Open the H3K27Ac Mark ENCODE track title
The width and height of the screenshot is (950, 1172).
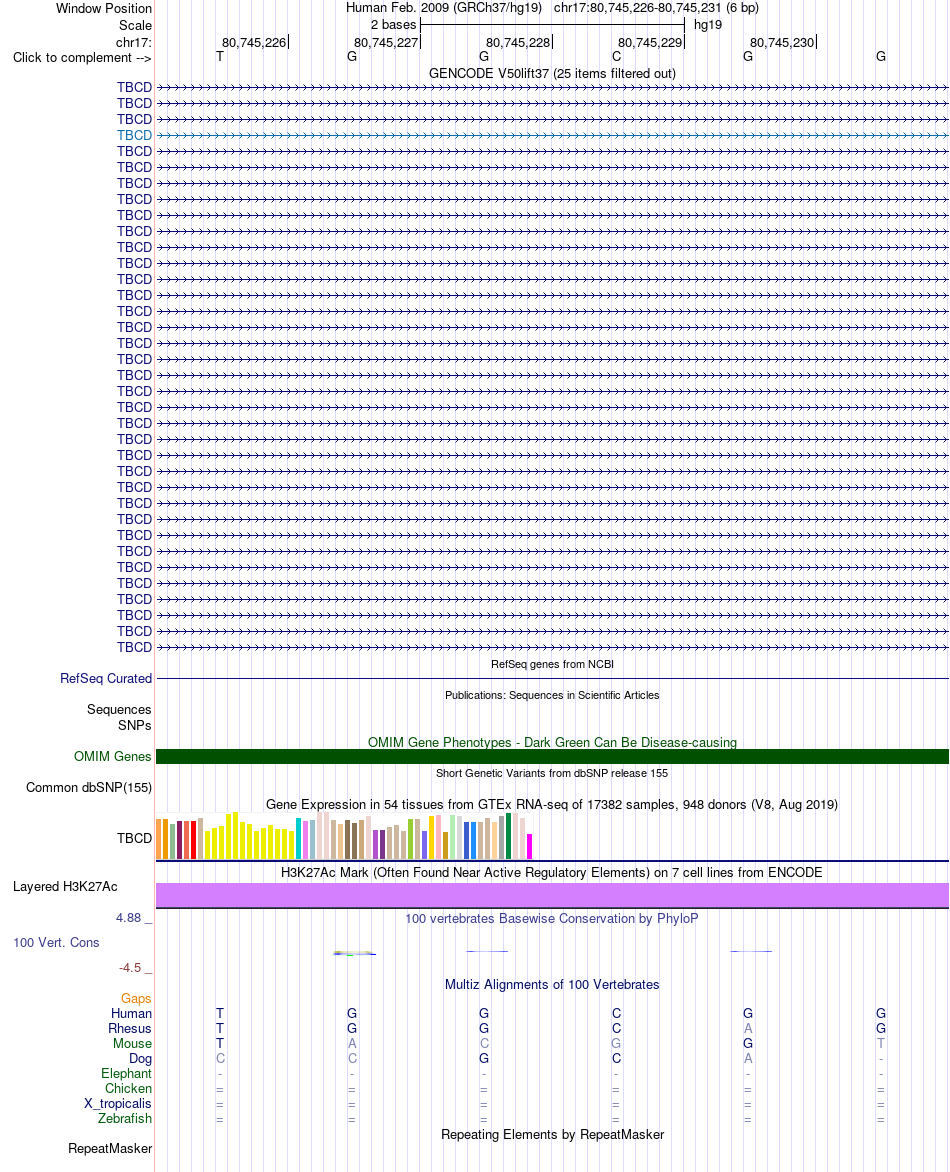(552, 873)
